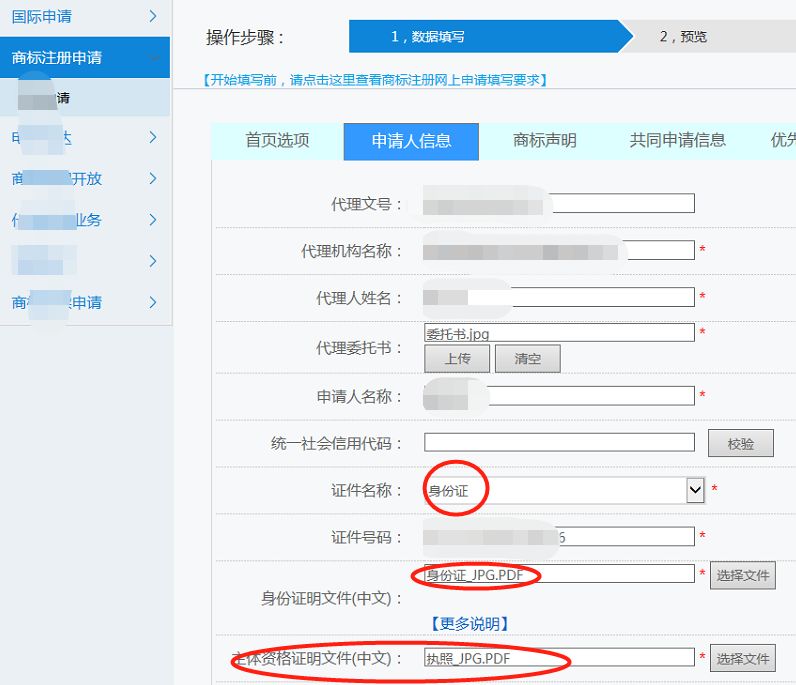Open the 更多说明 link
796x685 pixels.
pyautogui.click(x=470, y=624)
